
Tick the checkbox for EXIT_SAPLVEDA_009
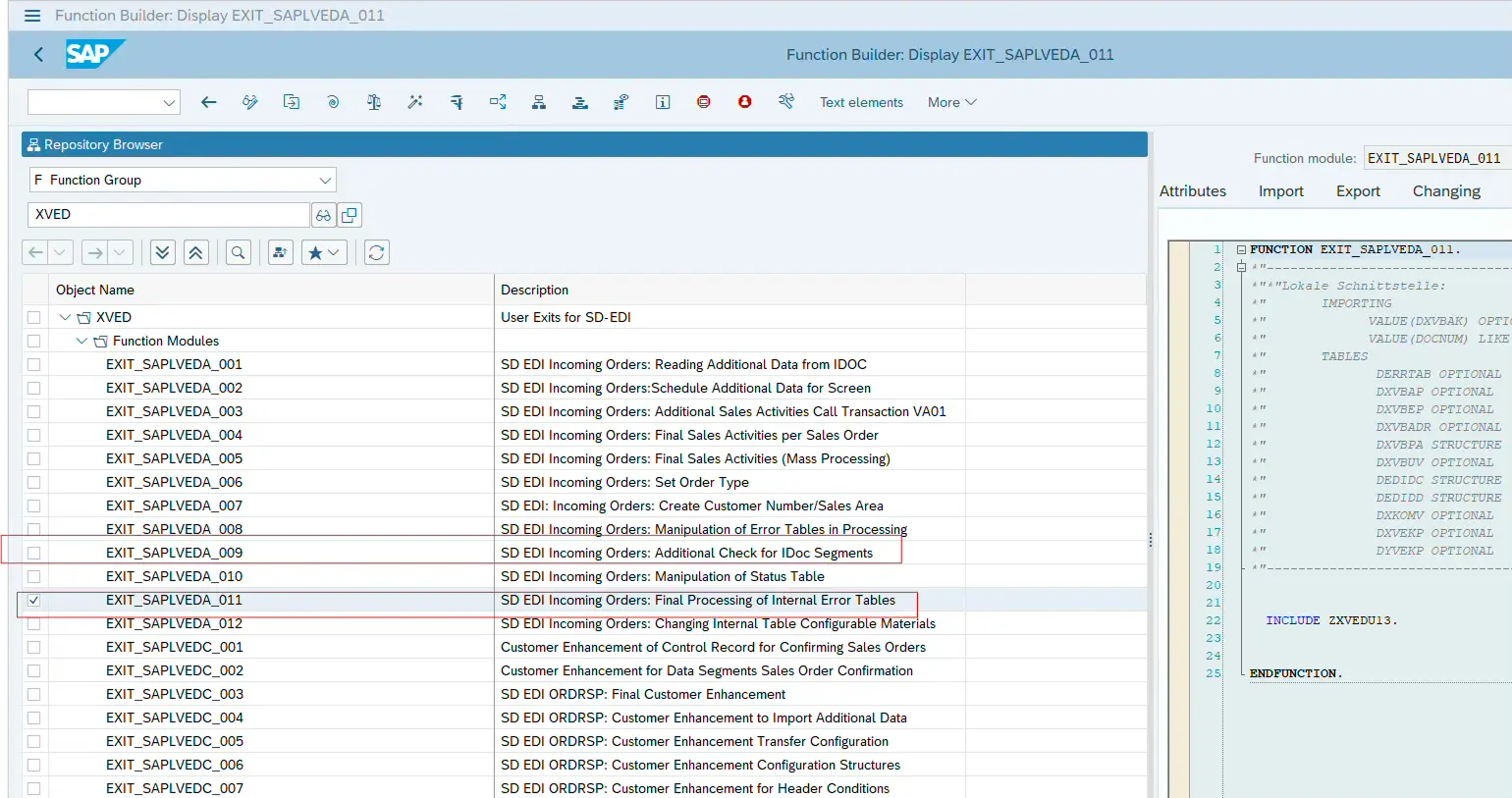point(34,553)
